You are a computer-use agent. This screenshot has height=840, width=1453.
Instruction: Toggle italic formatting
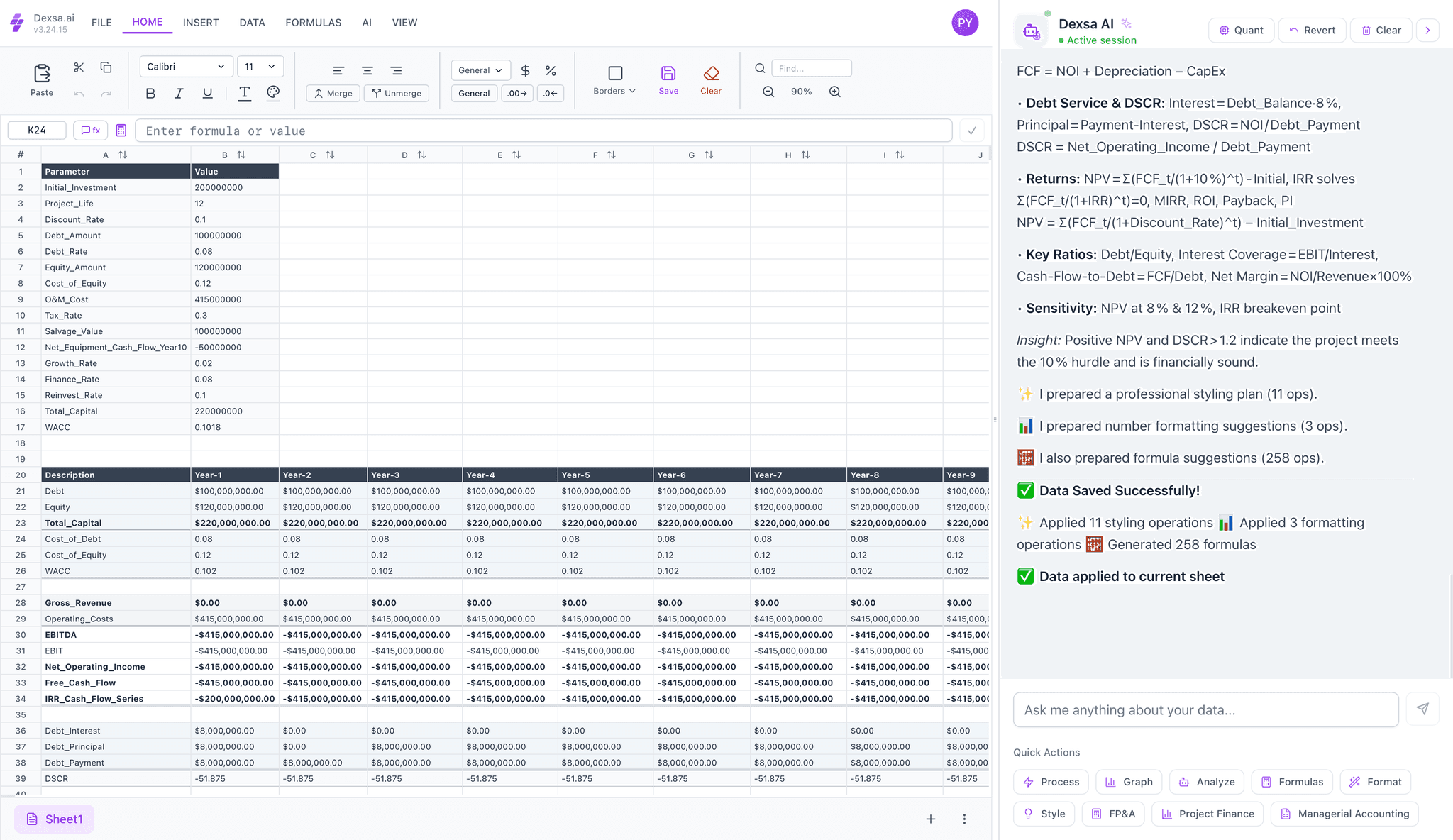click(179, 93)
